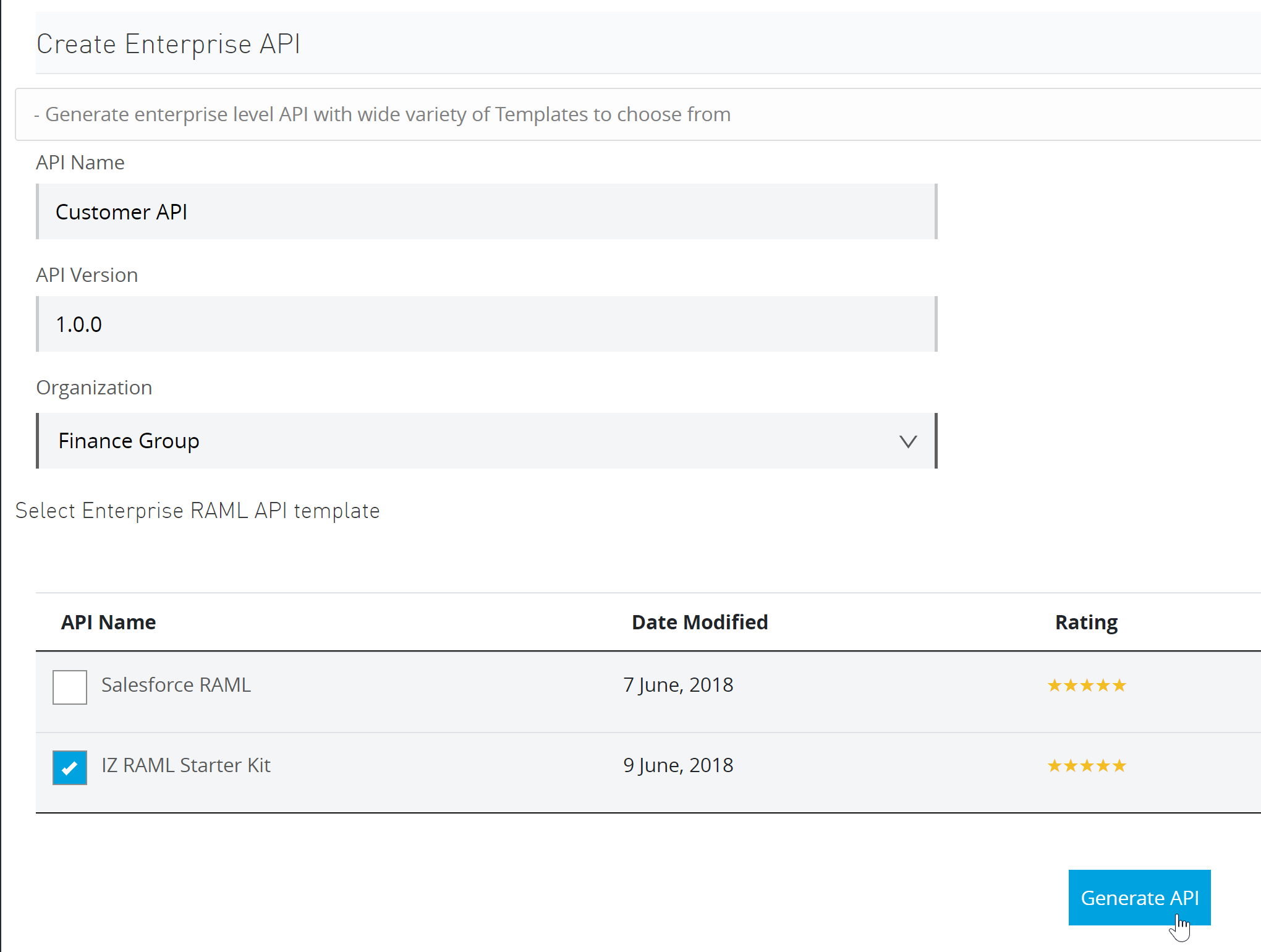
Task: Click the API Name column header
Action: pos(108,622)
